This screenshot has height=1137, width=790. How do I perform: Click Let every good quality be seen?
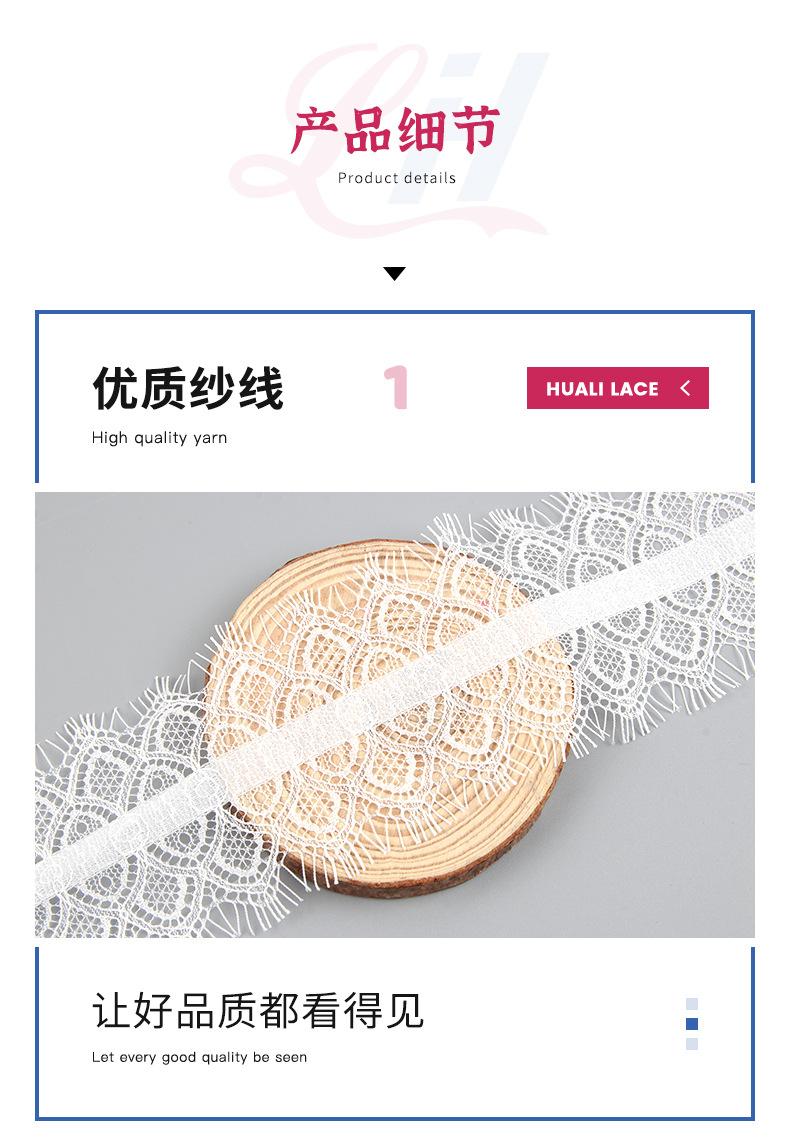(199, 1057)
